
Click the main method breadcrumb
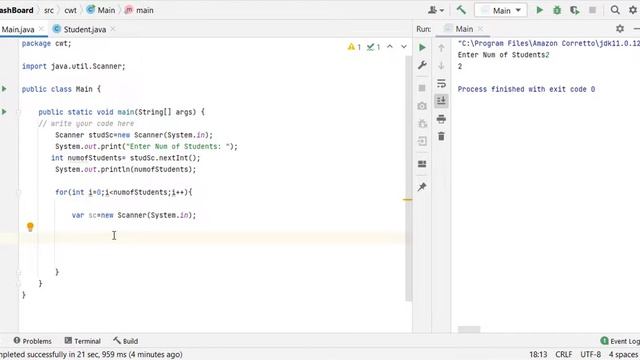[139, 10]
